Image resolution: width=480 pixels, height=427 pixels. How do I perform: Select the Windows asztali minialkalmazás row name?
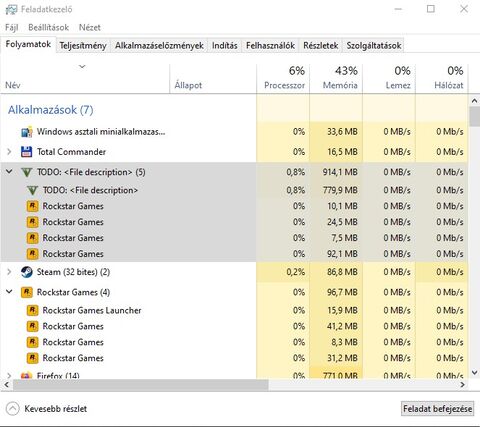click(x=101, y=132)
